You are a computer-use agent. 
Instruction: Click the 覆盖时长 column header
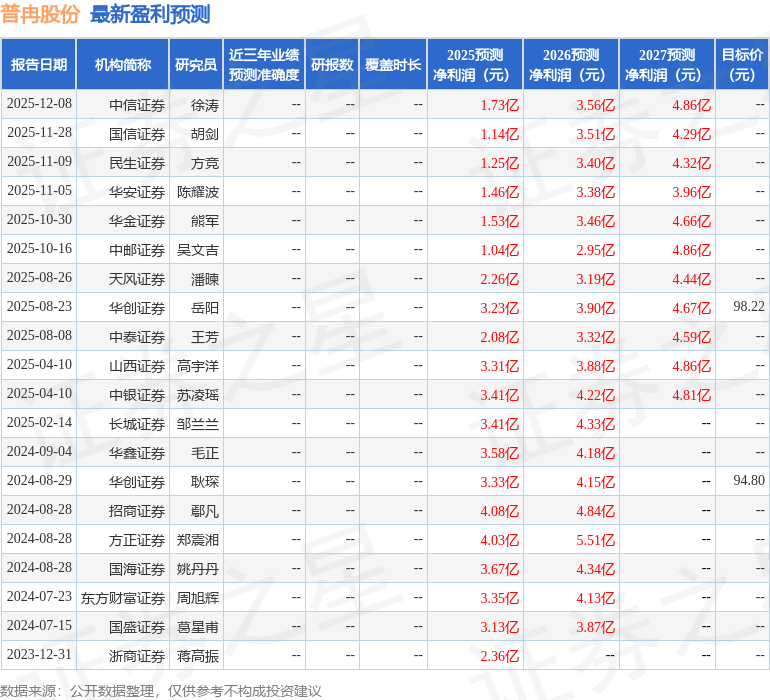coord(393,64)
